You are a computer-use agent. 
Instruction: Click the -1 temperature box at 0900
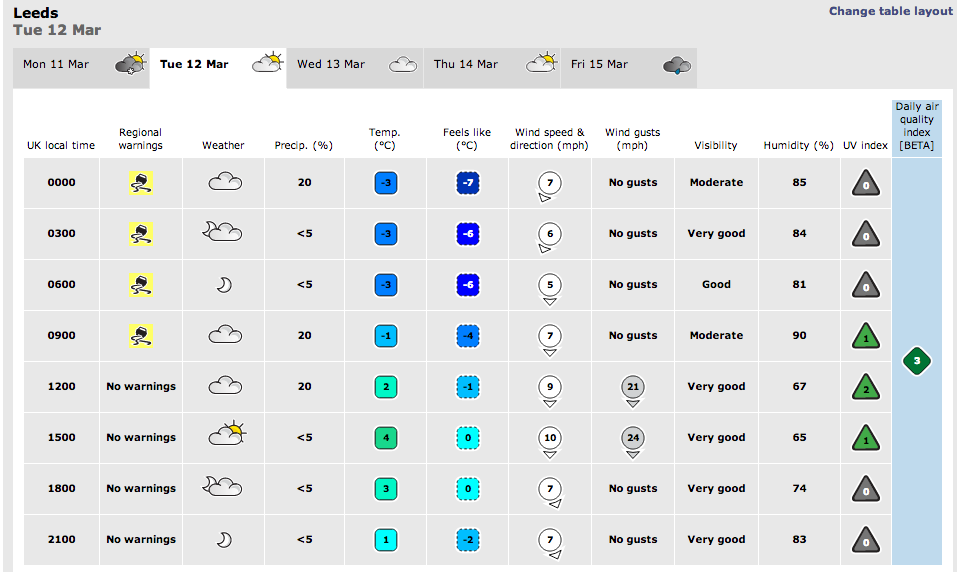pyautogui.click(x=386, y=336)
